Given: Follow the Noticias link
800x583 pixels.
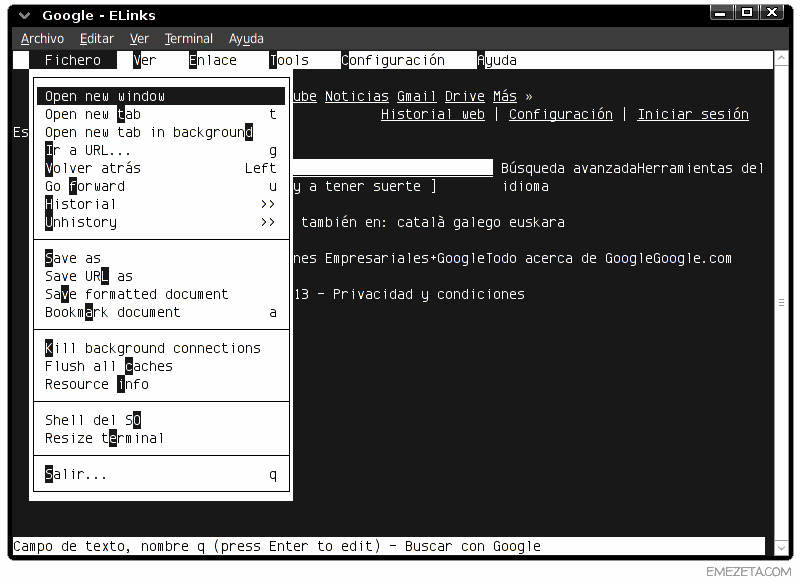Looking at the screenshot, I should [357, 96].
